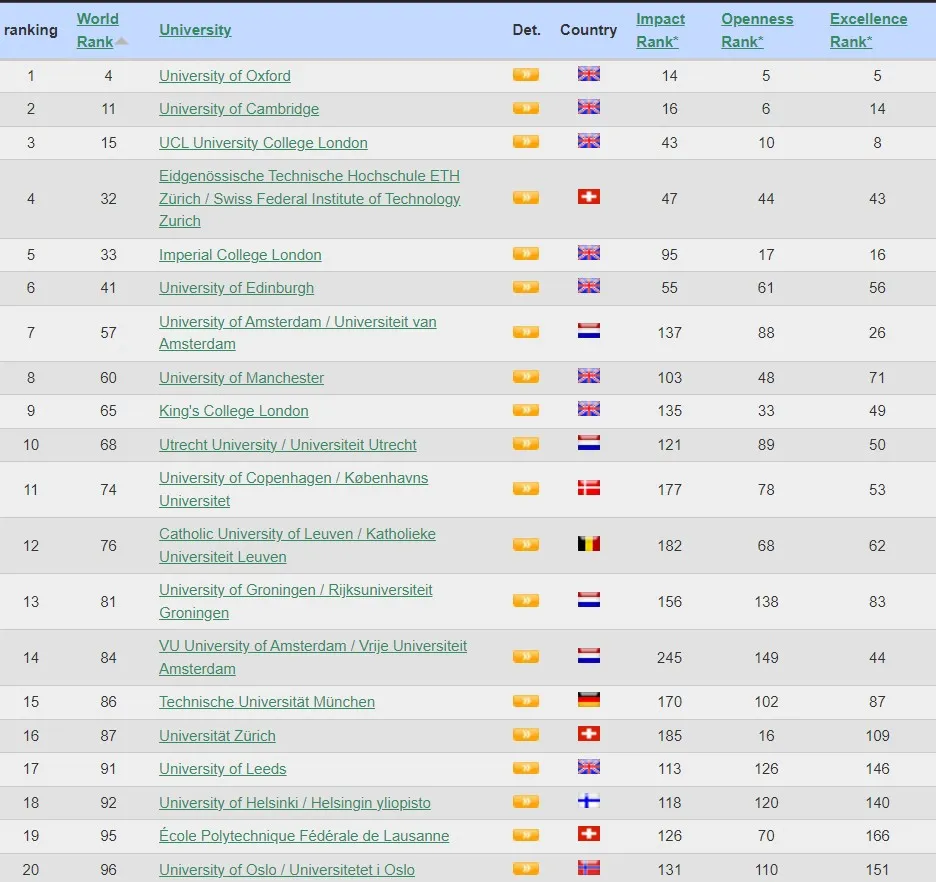Screen dimensions: 936x882
Task: Open details button for Technische Universität München
Action: click(526, 701)
